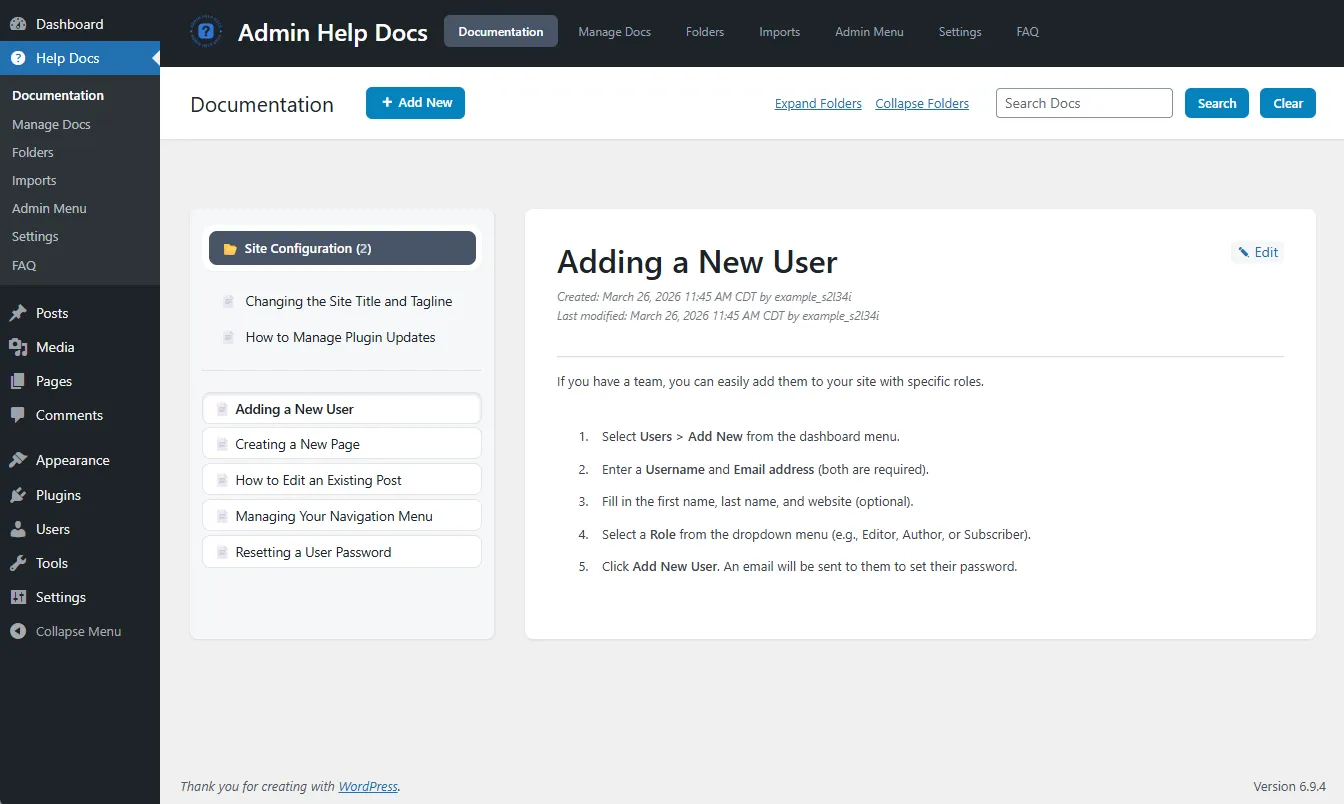Open the Manage Docs tab in header
The image size is (1344, 804).
click(614, 32)
